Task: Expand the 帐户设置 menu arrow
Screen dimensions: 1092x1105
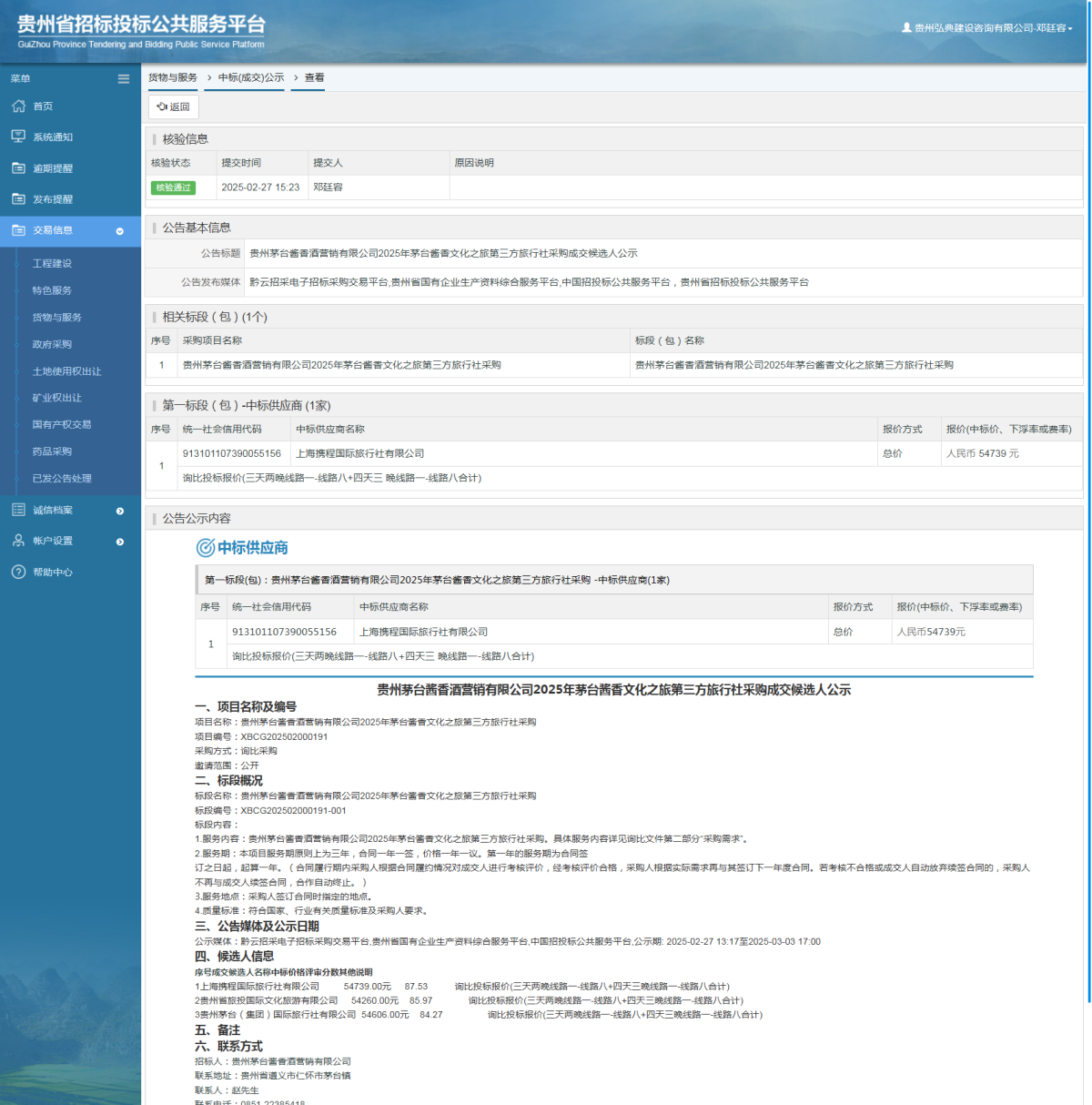Action: coord(119,542)
